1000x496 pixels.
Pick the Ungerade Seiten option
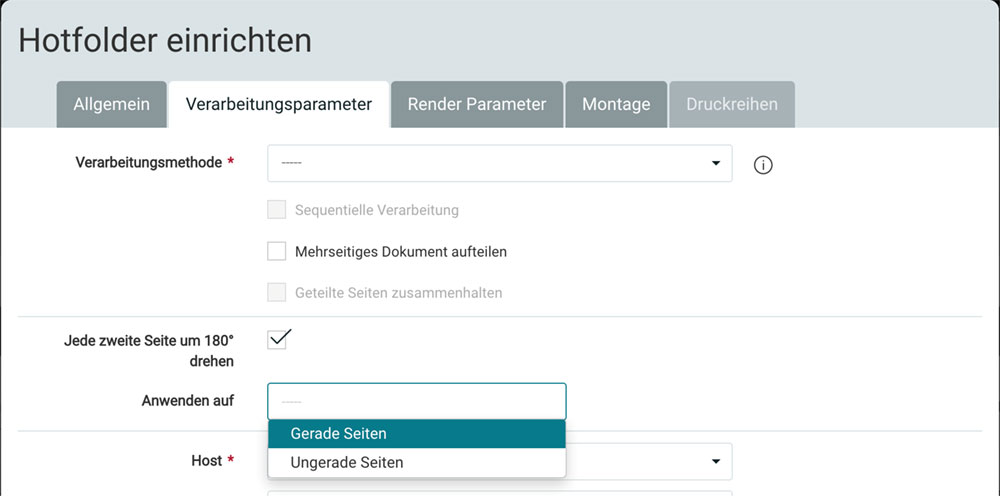(x=416, y=463)
